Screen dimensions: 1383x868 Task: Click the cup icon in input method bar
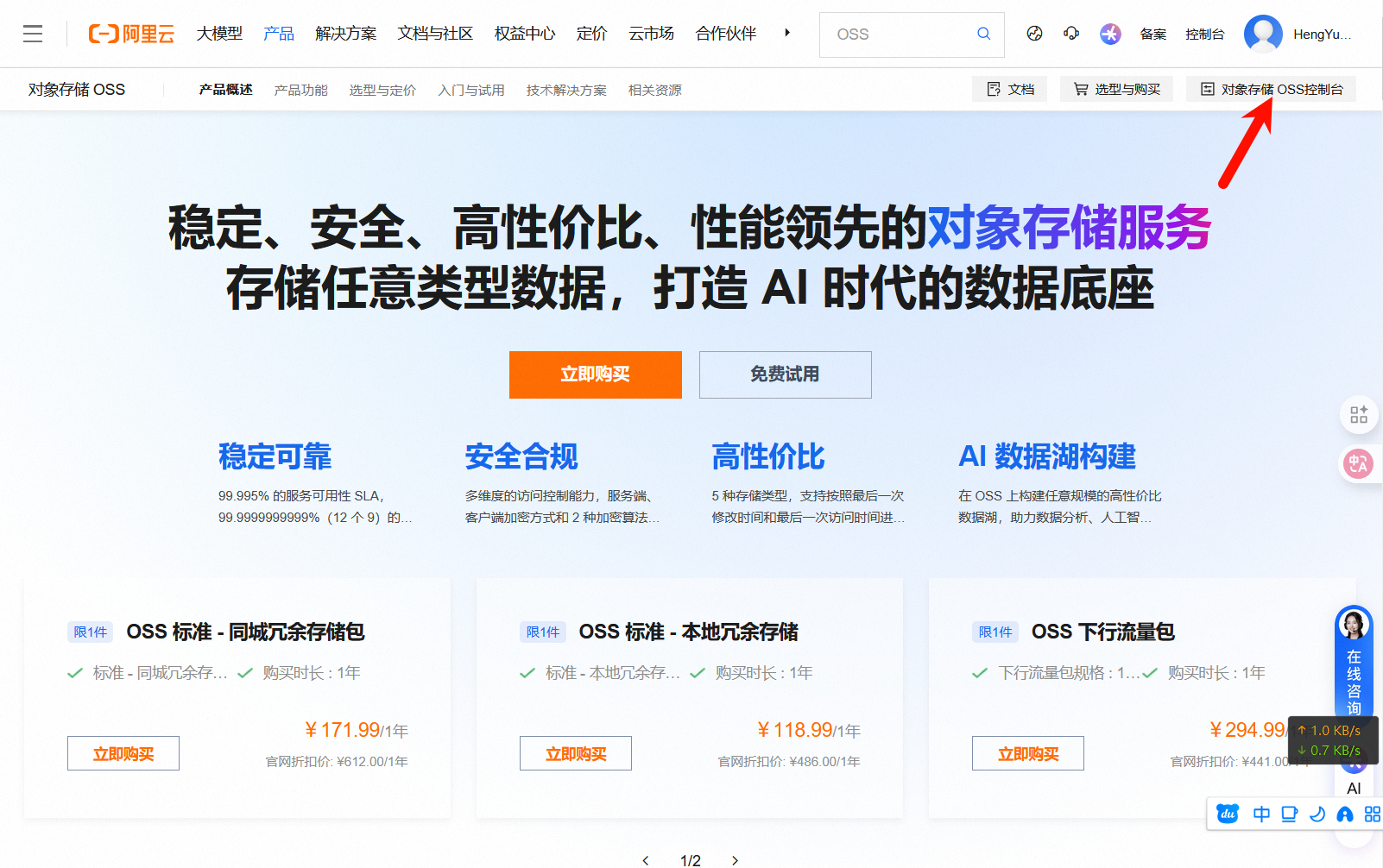click(1289, 814)
